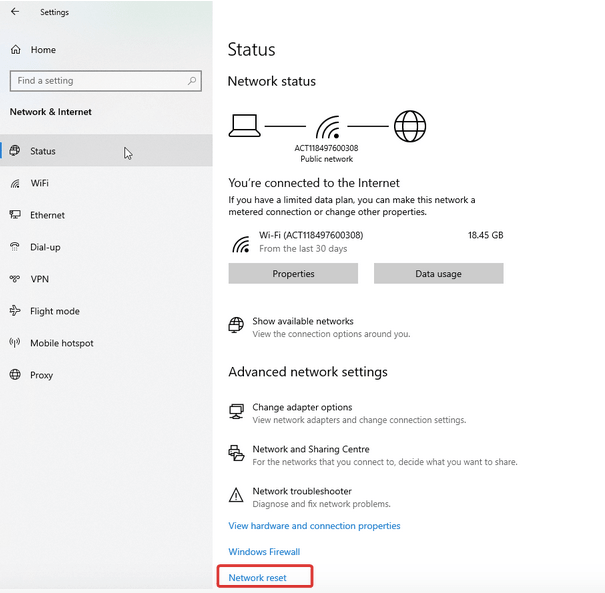The width and height of the screenshot is (605, 593).
Task: Click the Wi-Fi (ACT118497600308) label
Action: (x=311, y=235)
